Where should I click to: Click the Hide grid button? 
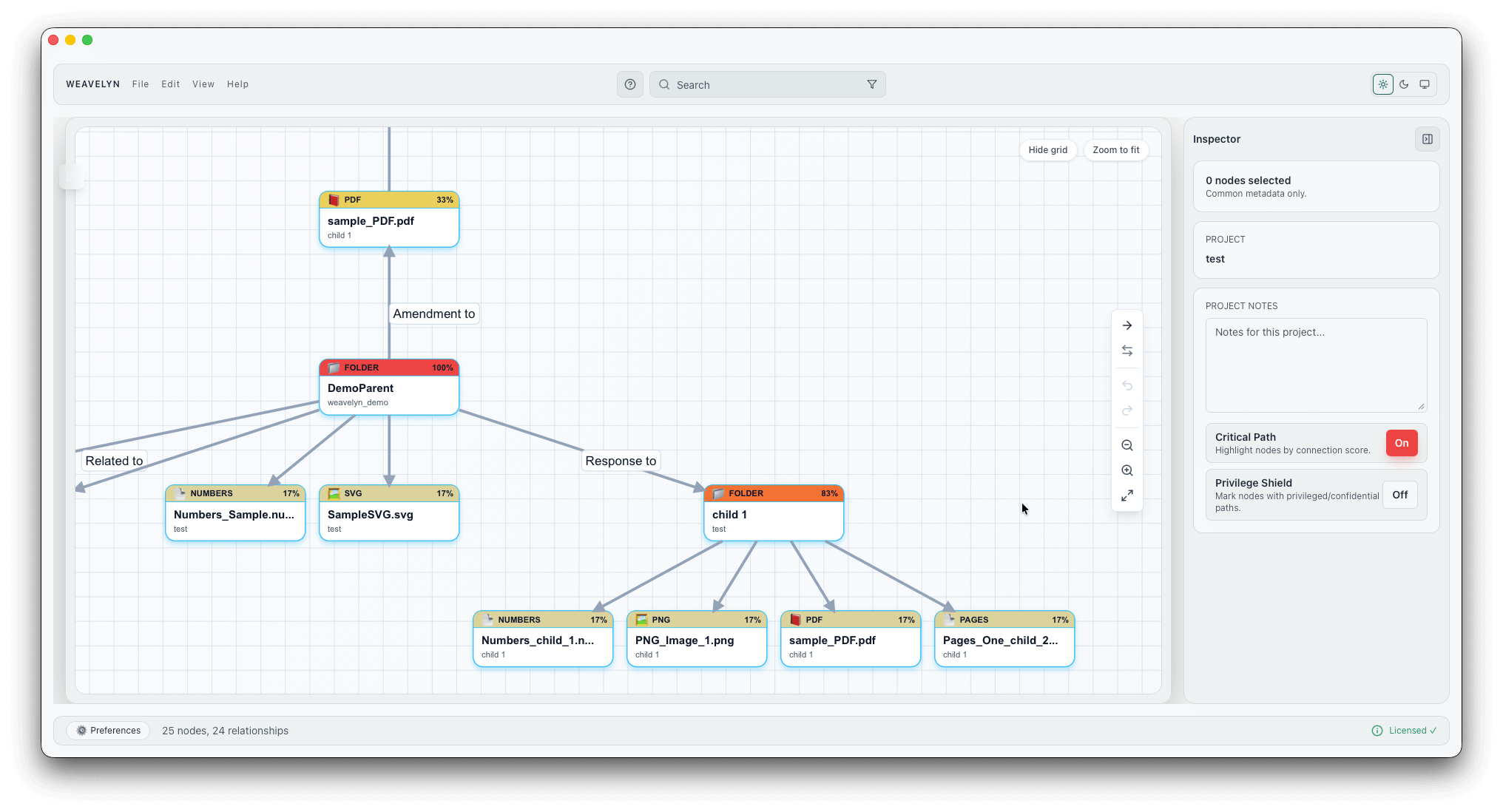click(1047, 150)
